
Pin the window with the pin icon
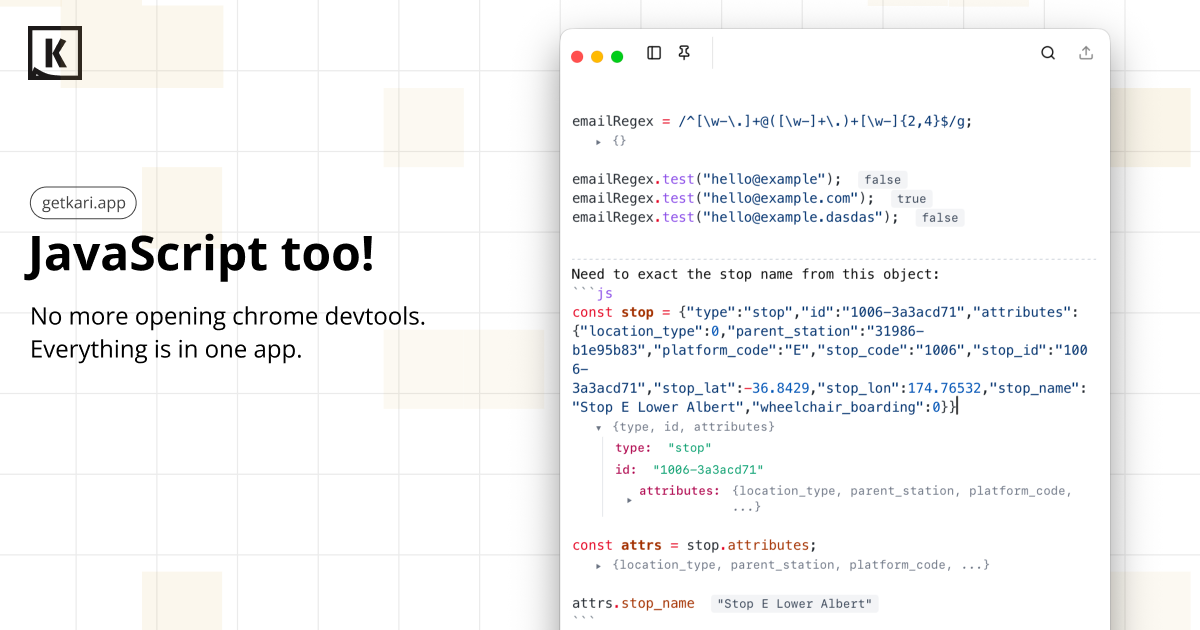point(684,53)
